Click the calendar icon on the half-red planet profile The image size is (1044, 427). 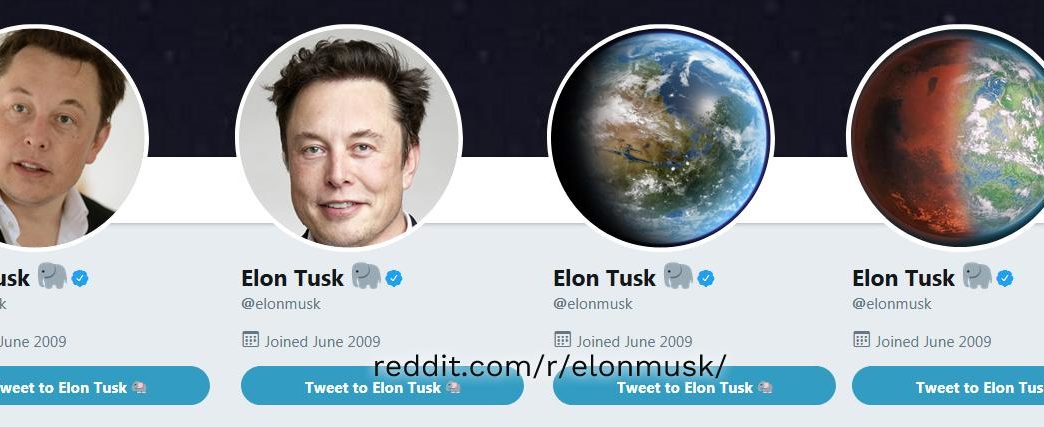click(861, 340)
